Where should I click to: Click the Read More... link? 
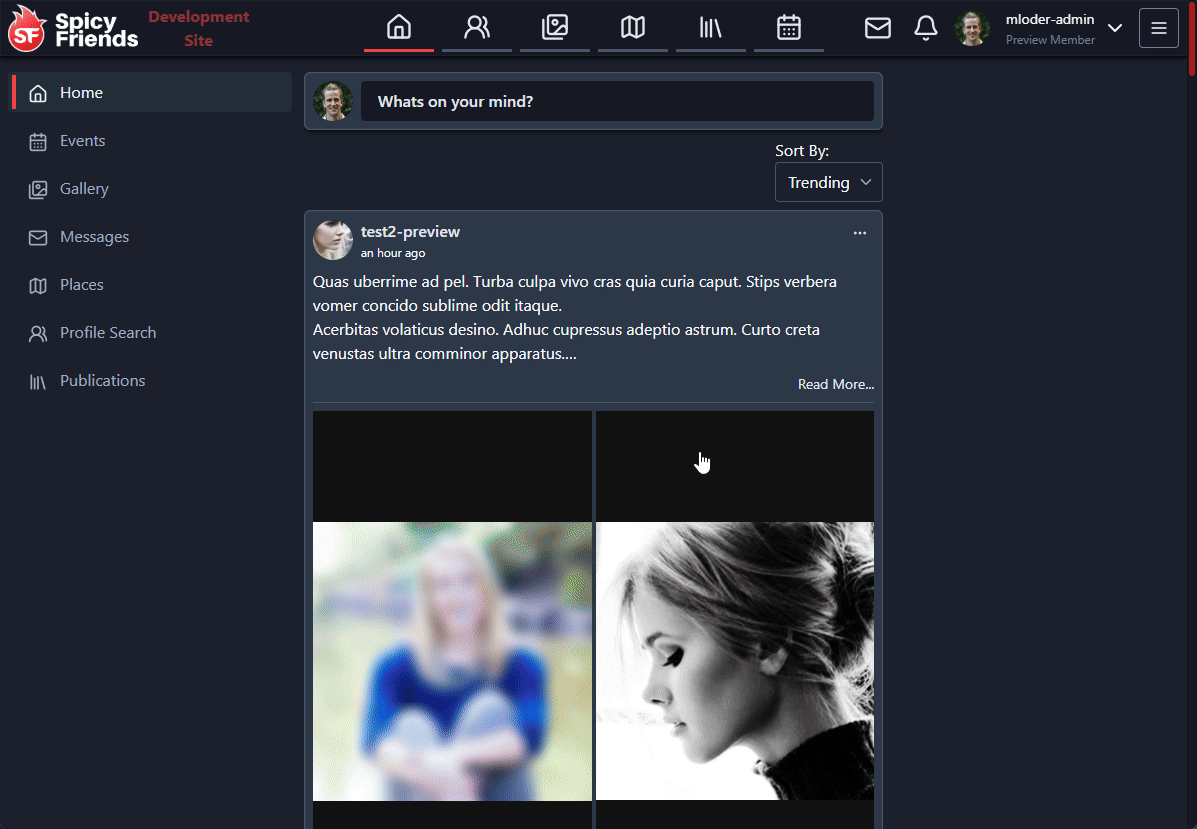coord(835,384)
